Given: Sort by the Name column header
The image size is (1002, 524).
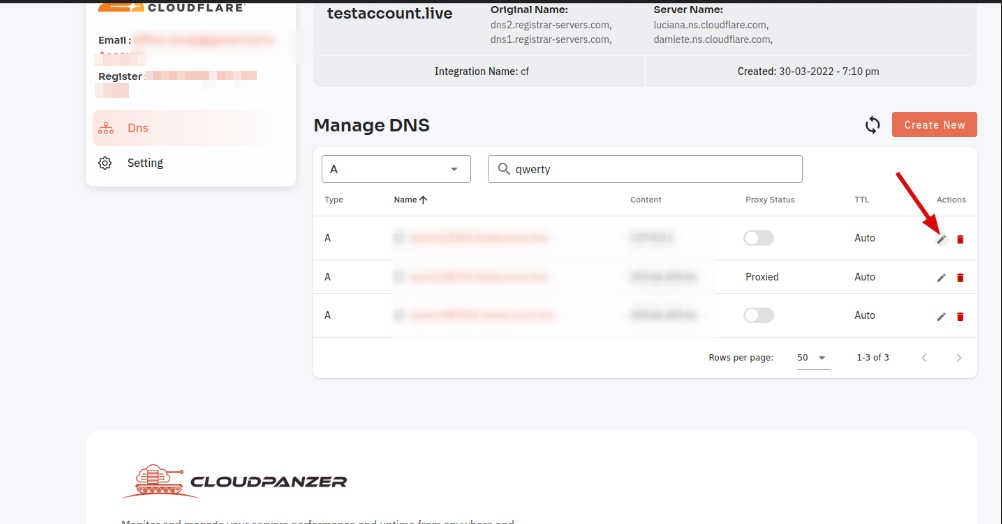Looking at the screenshot, I should [405, 199].
